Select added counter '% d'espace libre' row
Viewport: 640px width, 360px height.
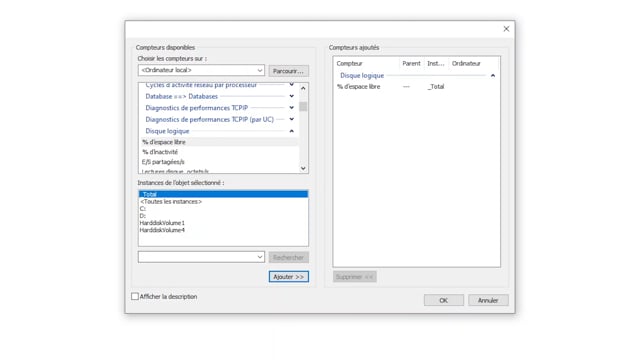[x=416, y=87]
